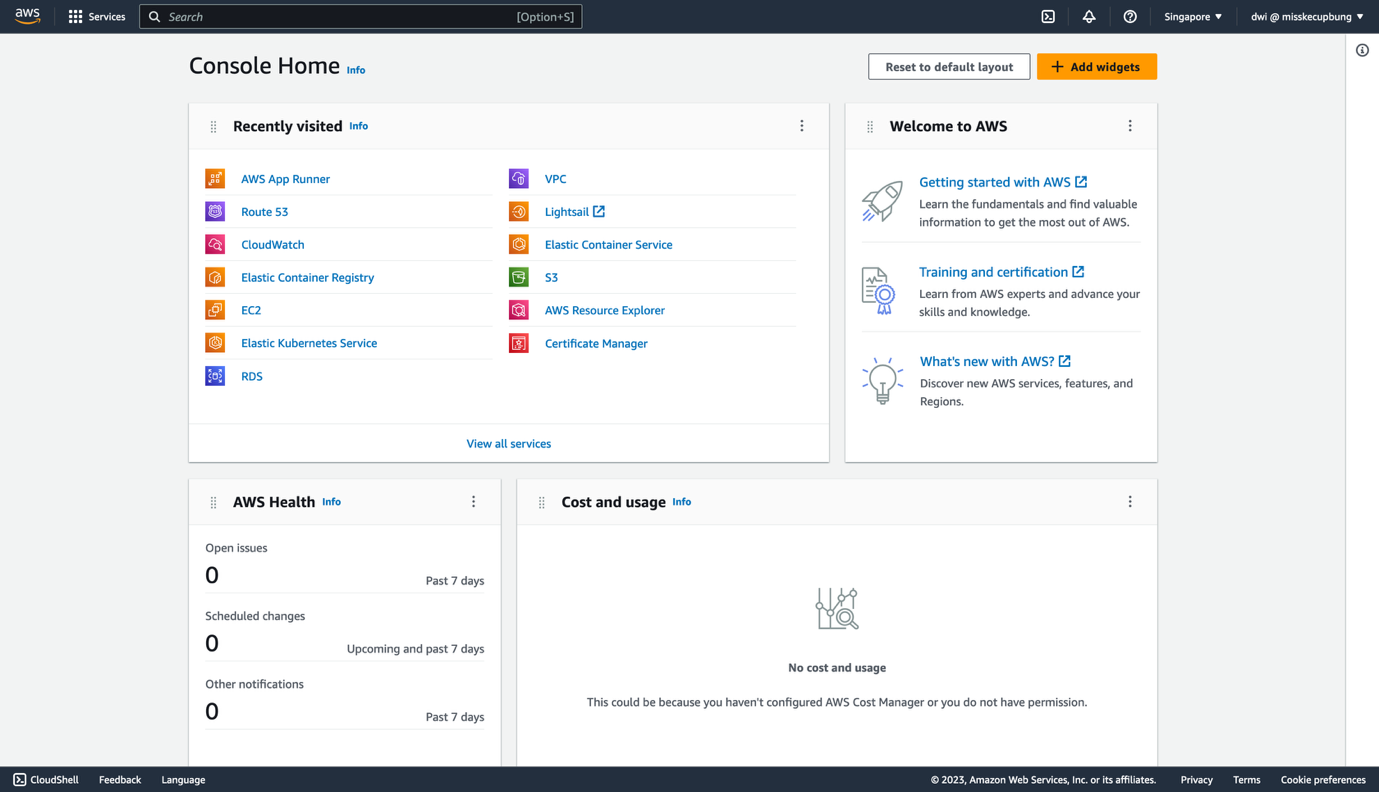Click the notifications bell icon
The height and width of the screenshot is (792, 1379).
[x=1088, y=16]
